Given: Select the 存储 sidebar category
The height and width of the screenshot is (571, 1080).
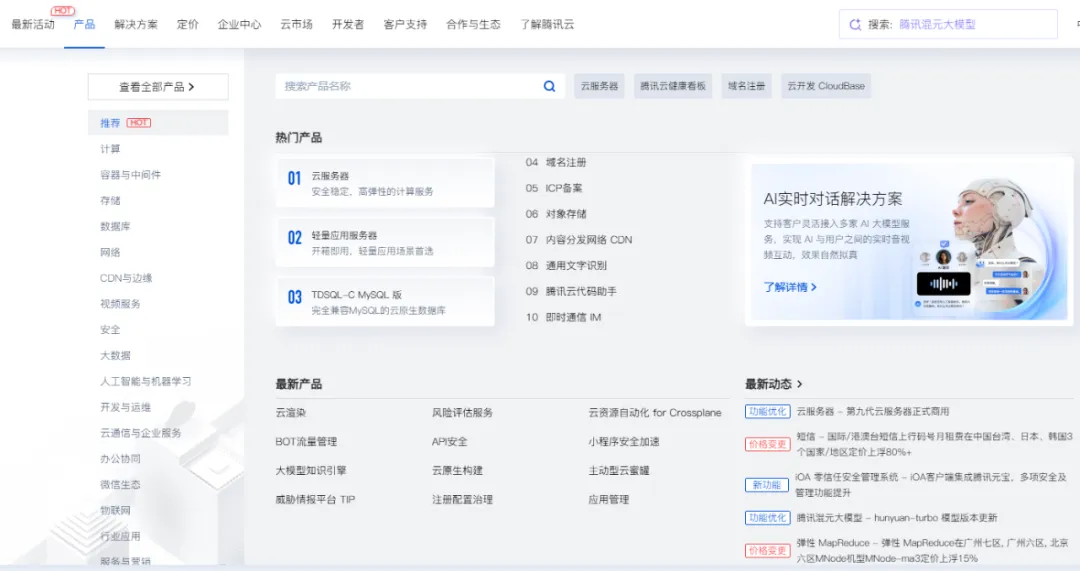Looking at the screenshot, I should click(x=110, y=200).
